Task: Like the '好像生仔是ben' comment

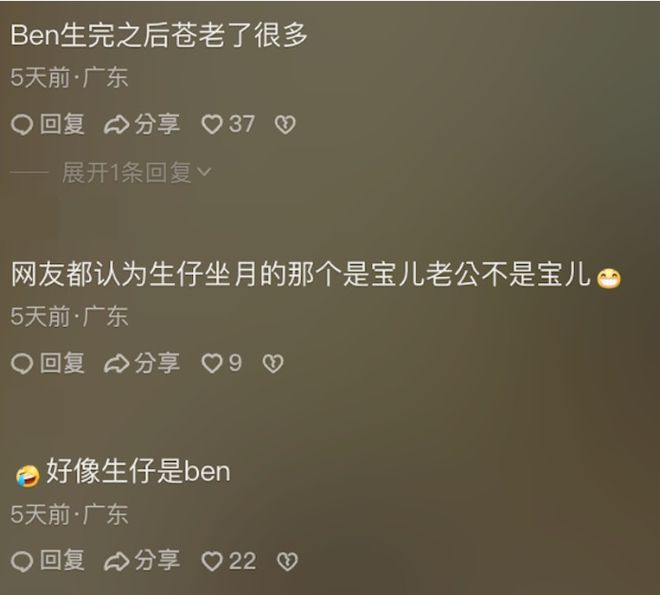Action: (212, 561)
